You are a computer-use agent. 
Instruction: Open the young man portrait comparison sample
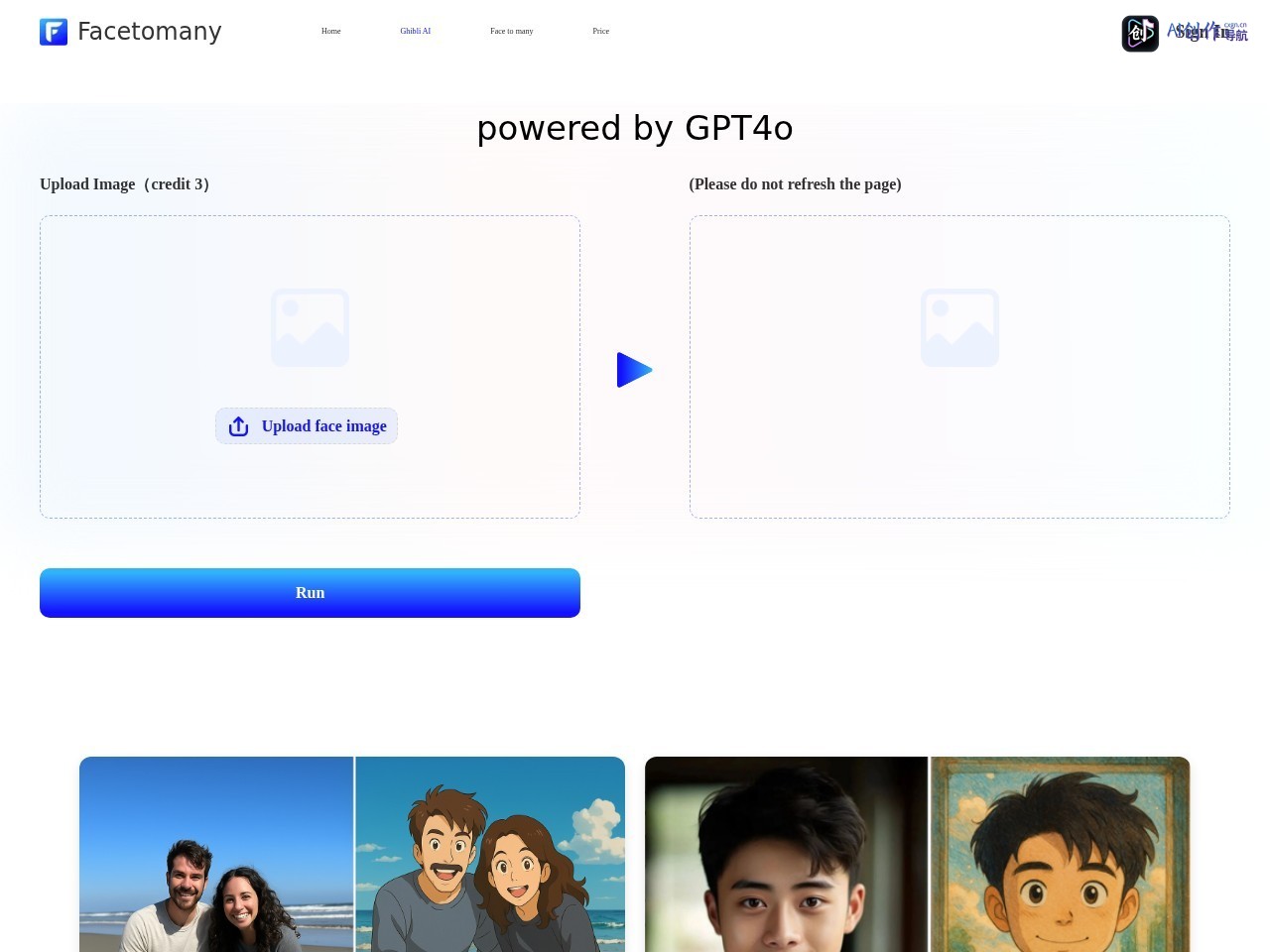918,854
